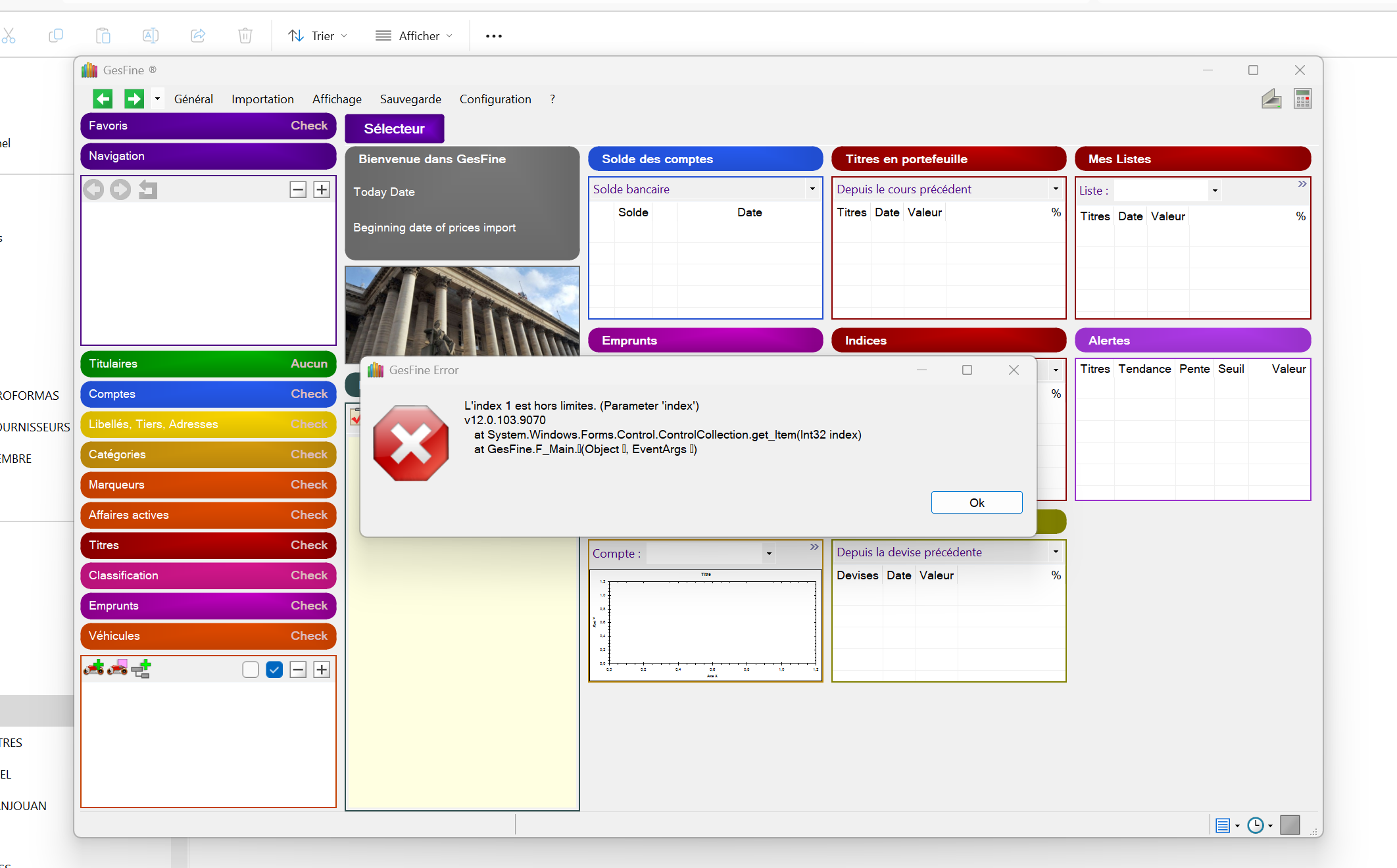Viewport: 1397px width, 868px height.
Task: Open the Configuration menu
Action: pyautogui.click(x=495, y=99)
